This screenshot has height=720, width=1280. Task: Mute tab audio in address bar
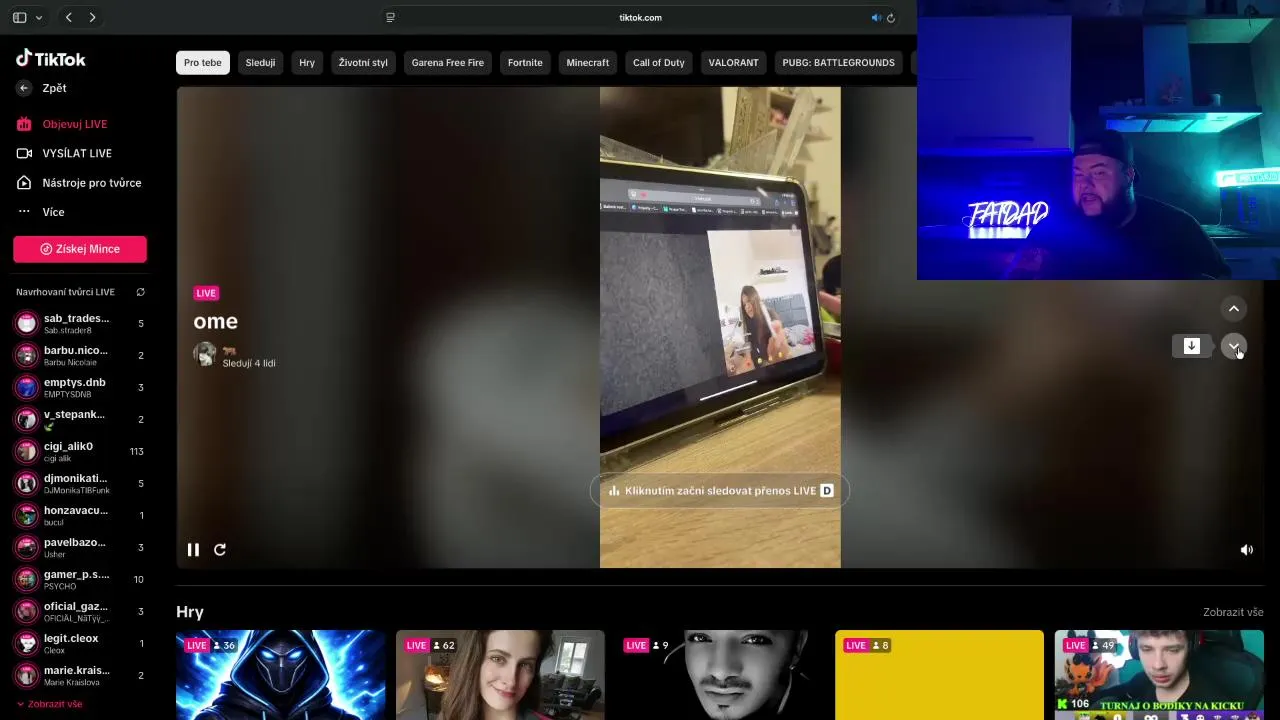pos(876,17)
